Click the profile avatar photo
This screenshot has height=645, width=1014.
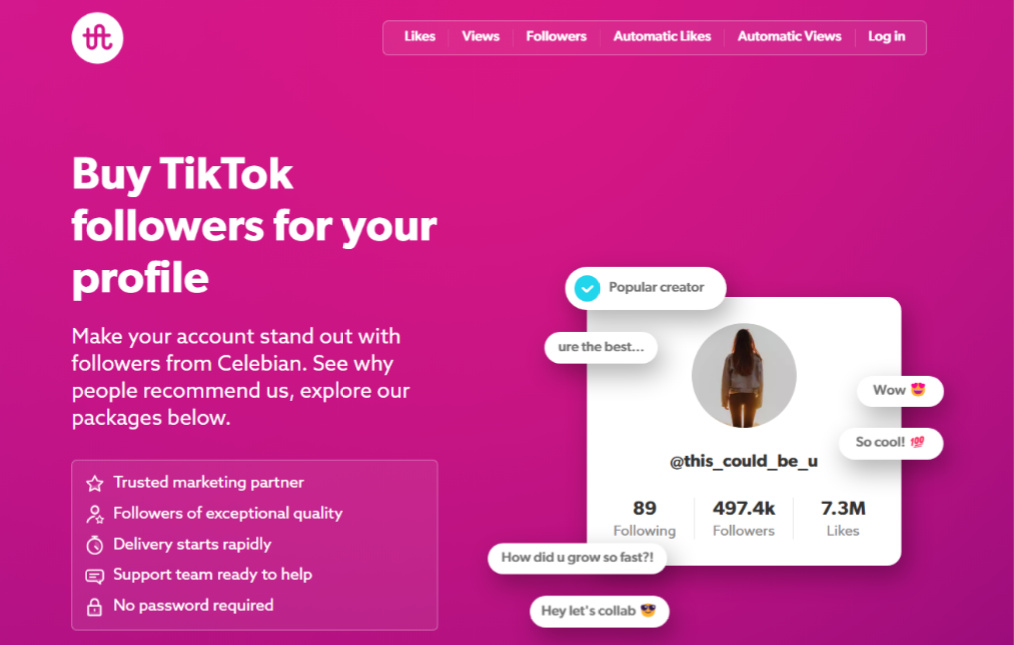pyautogui.click(x=744, y=375)
